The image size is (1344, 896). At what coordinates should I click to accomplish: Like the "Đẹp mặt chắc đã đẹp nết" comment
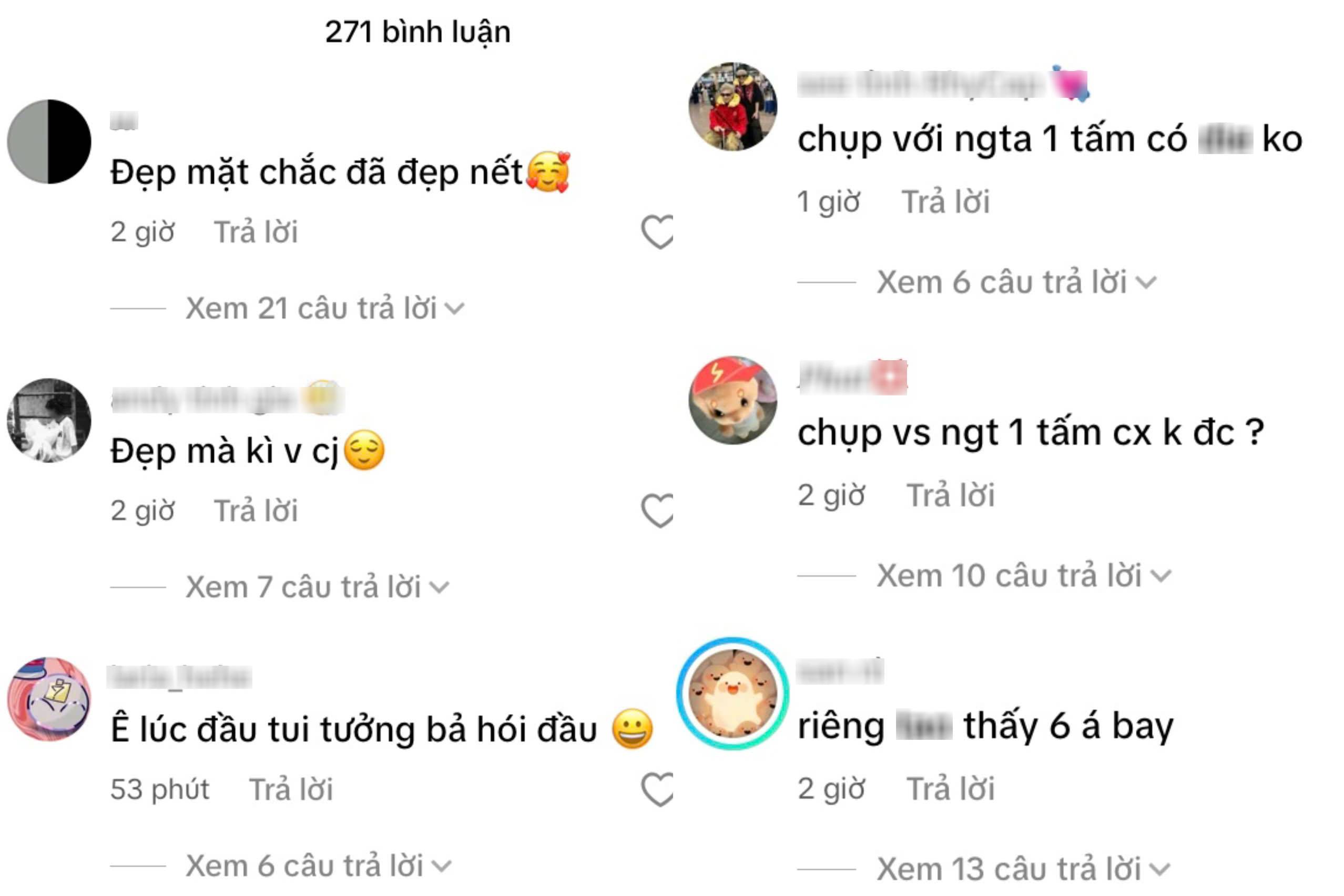(657, 232)
